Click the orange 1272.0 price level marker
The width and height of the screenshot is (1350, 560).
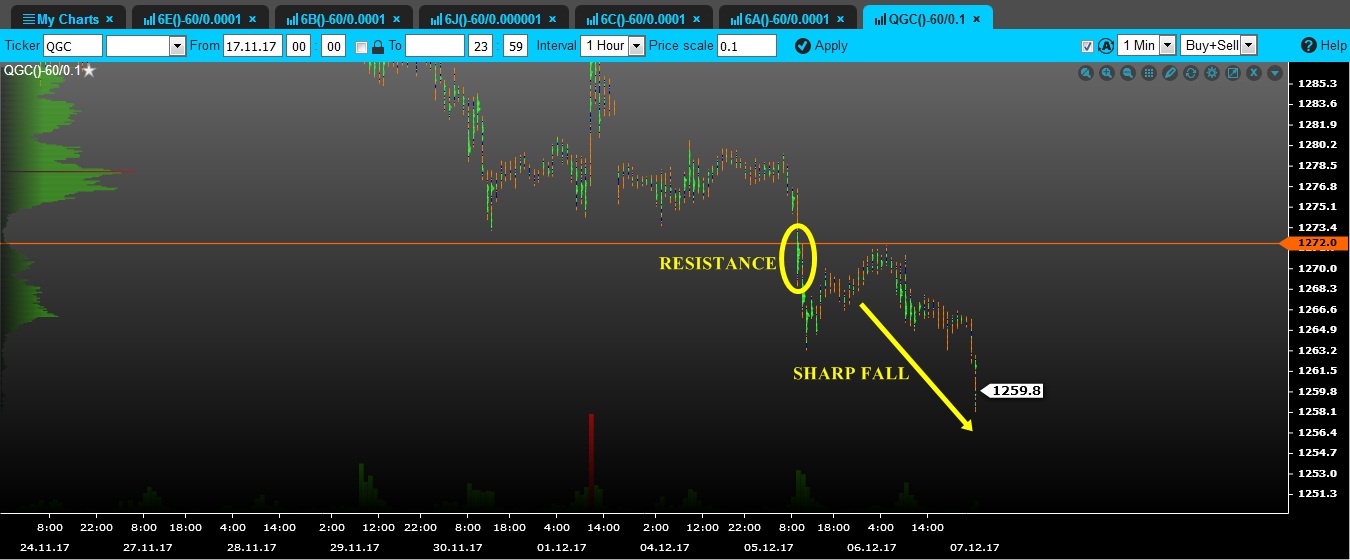point(1315,243)
